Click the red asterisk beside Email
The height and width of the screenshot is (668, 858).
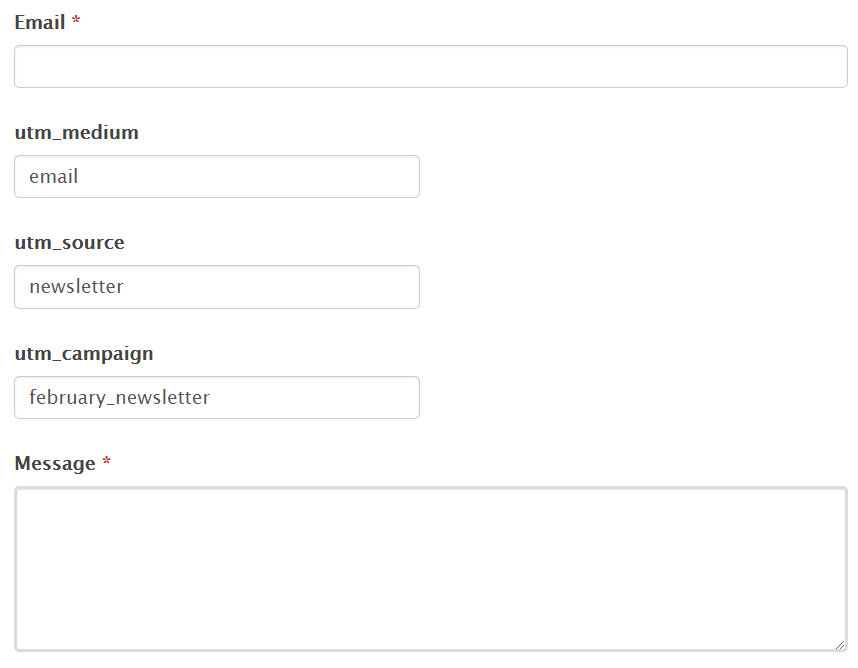point(76,21)
